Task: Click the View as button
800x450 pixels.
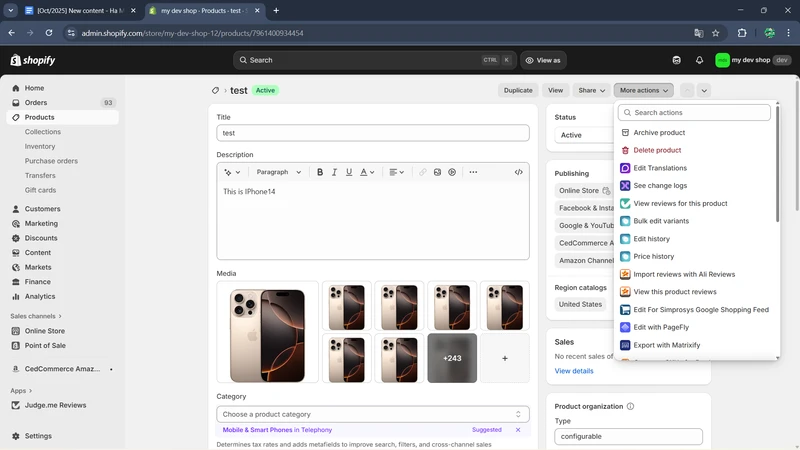Action: (x=543, y=60)
